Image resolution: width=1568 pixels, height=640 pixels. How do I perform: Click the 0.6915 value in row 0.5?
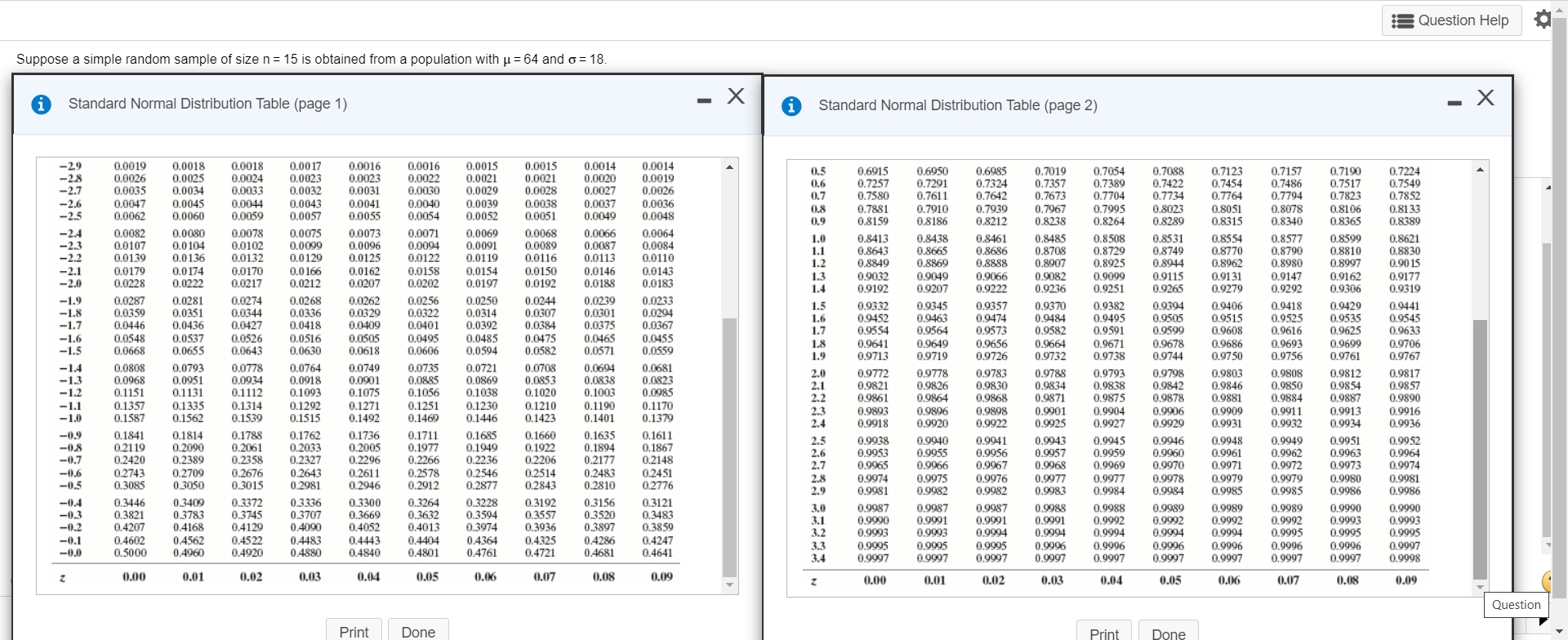point(873,171)
